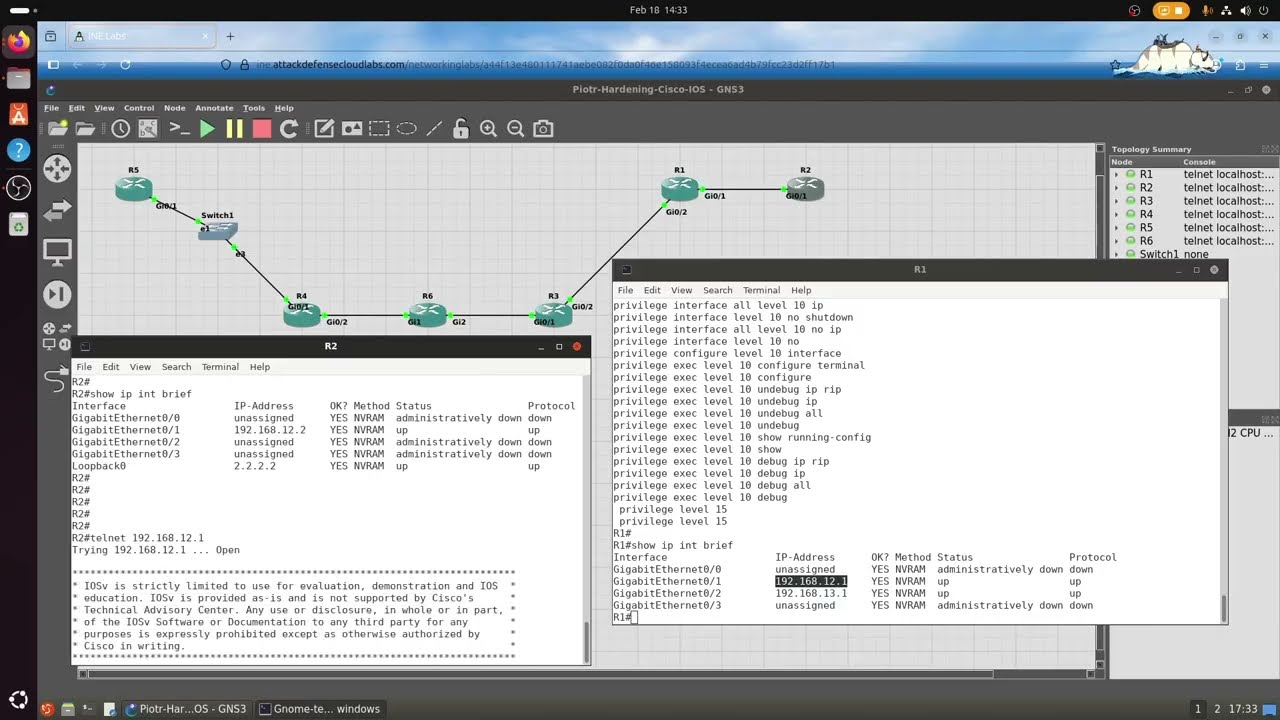Screen dimensions: 1280x720
Task: Click R2 terminal vertical scrollbar
Action: pos(587,641)
